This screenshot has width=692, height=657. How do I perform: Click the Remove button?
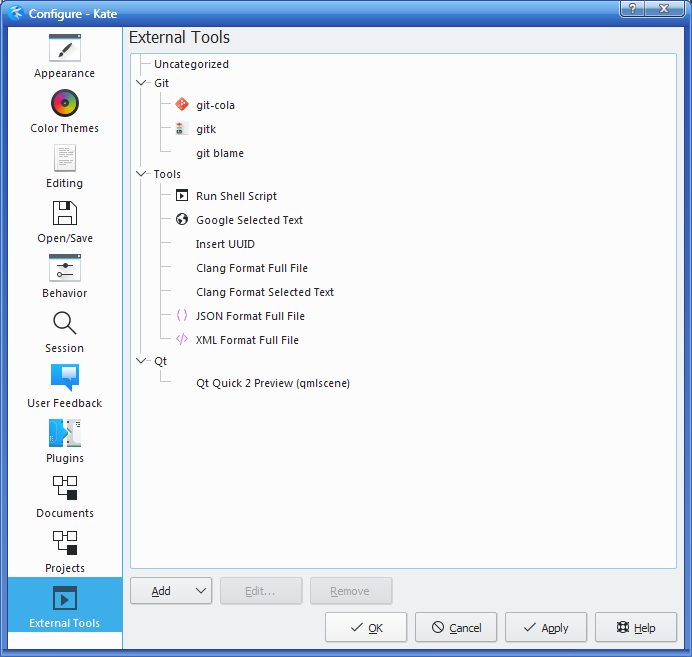[351, 591]
